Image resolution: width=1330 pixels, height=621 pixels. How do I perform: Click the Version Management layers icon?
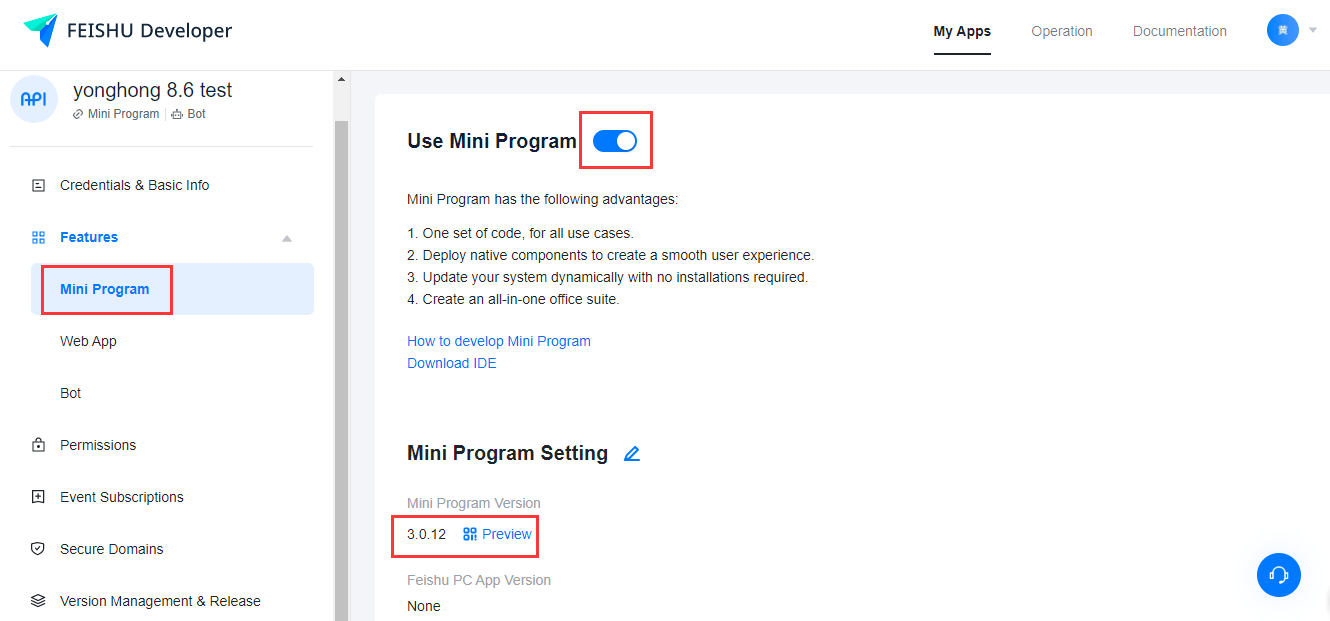pos(38,601)
